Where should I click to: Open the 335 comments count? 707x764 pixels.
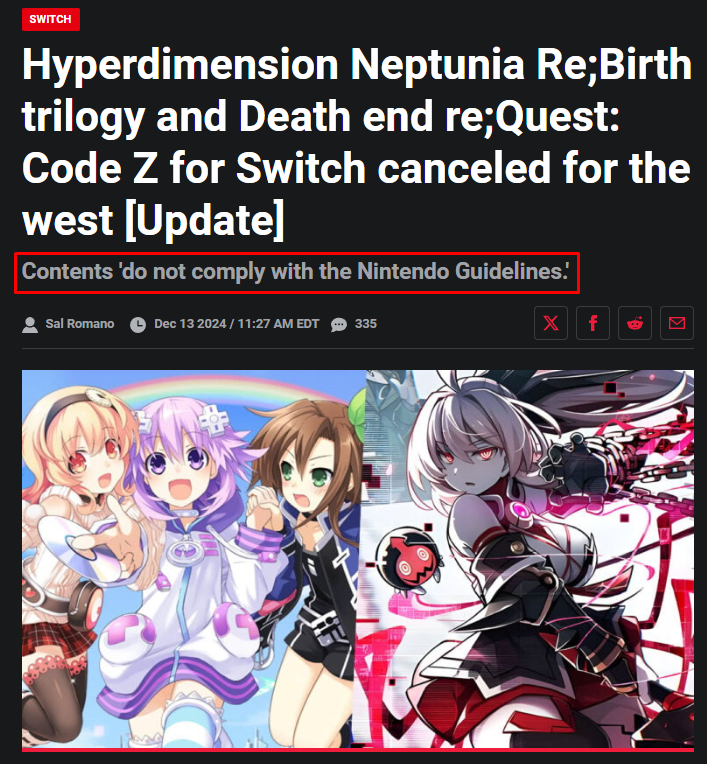(x=365, y=324)
